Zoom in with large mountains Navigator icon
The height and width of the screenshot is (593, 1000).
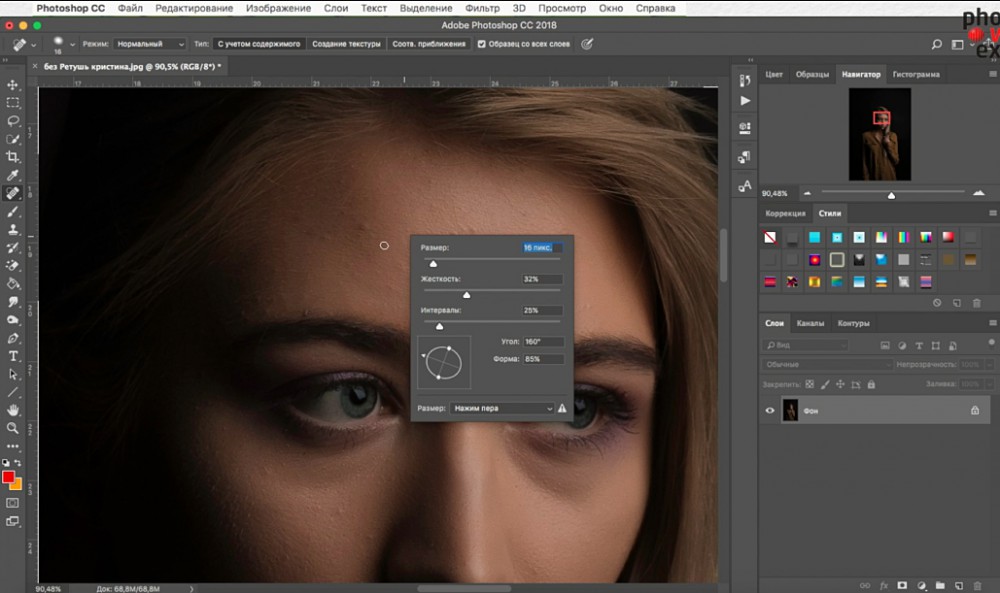[x=979, y=193]
